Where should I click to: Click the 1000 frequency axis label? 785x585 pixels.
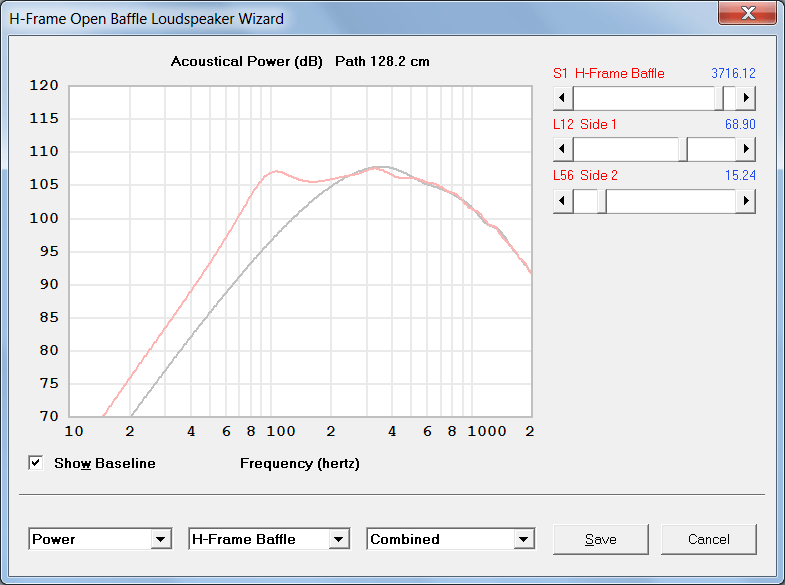pos(487,431)
